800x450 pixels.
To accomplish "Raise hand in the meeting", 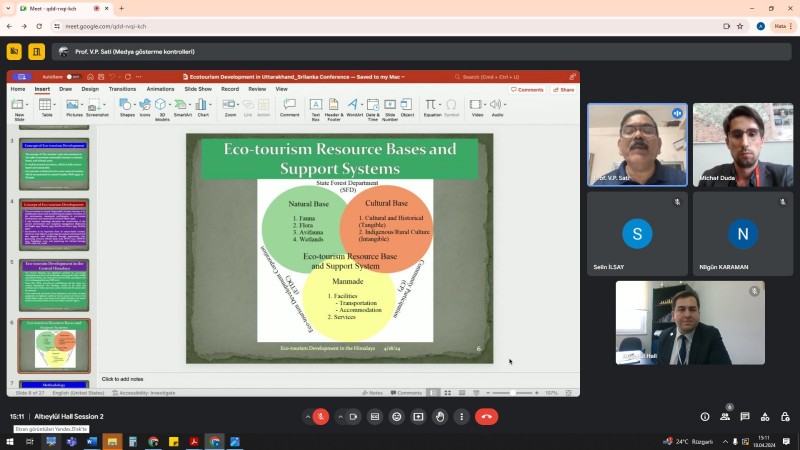I will (x=440, y=416).
